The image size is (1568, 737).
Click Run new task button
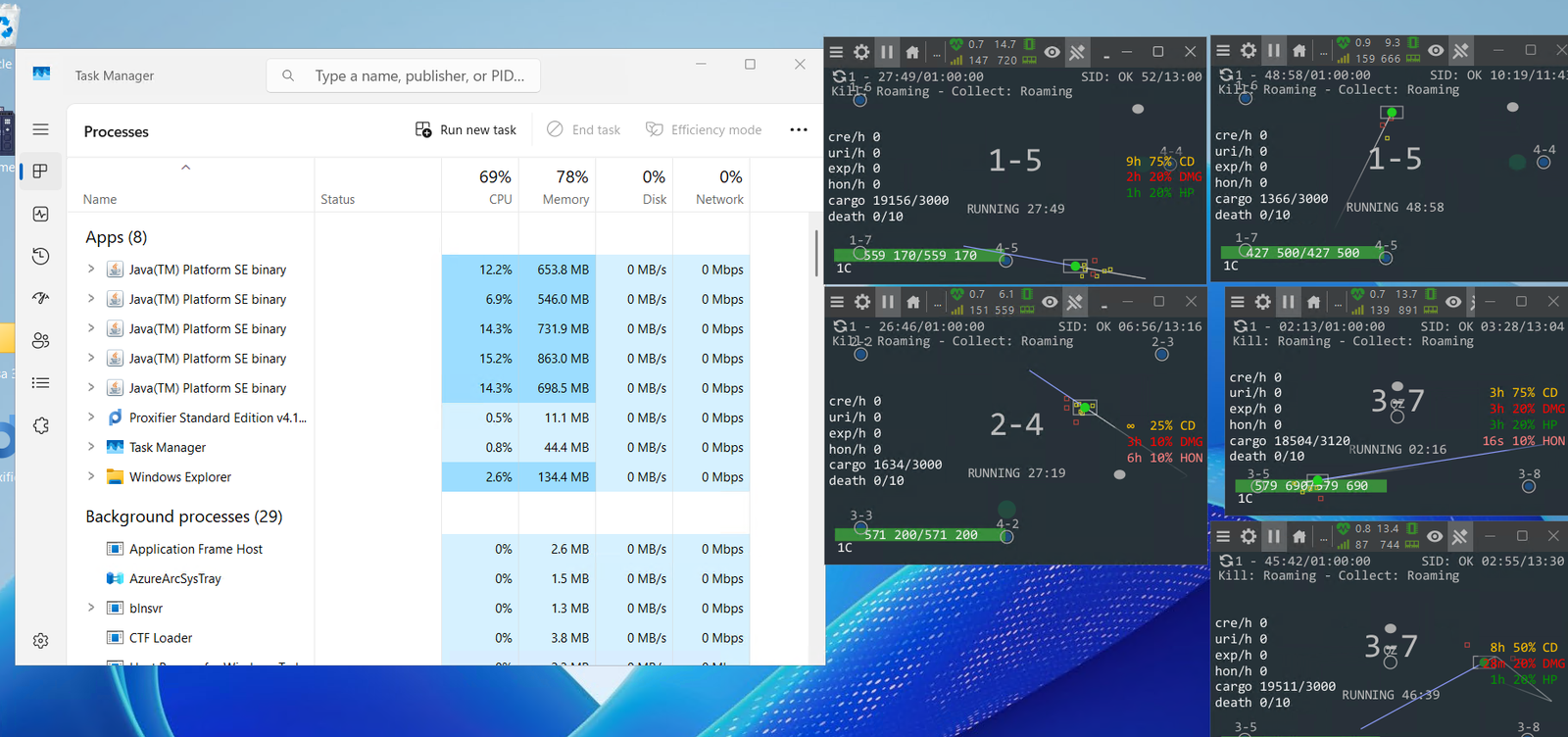point(466,129)
